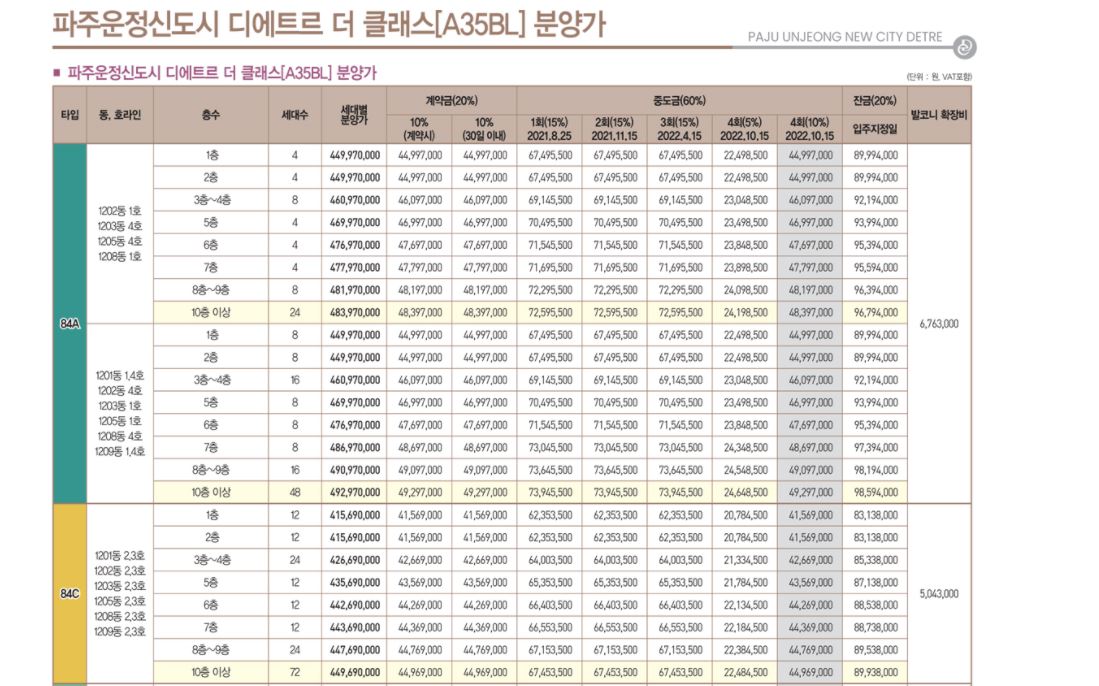Viewport: 1099px width, 686px height.
Task: Click balance amount '96,794,000'
Action: (875, 313)
